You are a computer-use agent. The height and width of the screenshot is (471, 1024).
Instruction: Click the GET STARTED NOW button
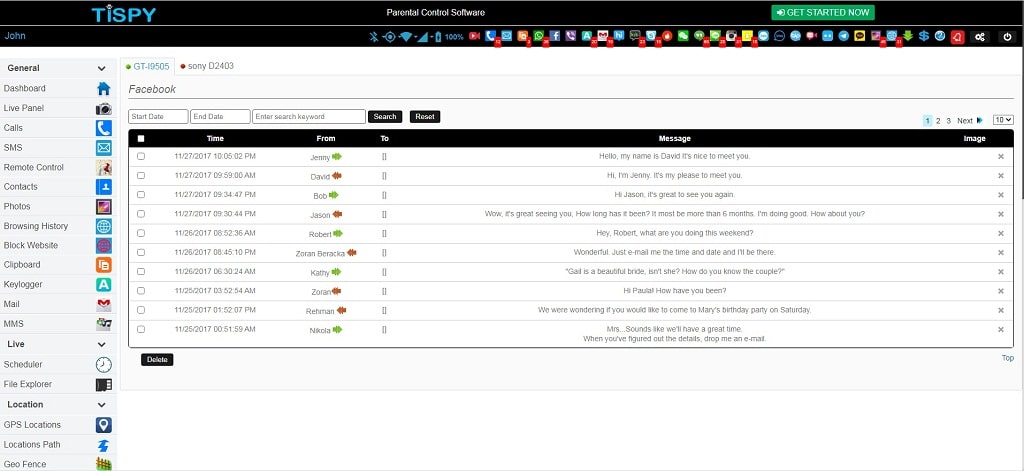click(x=823, y=12)
